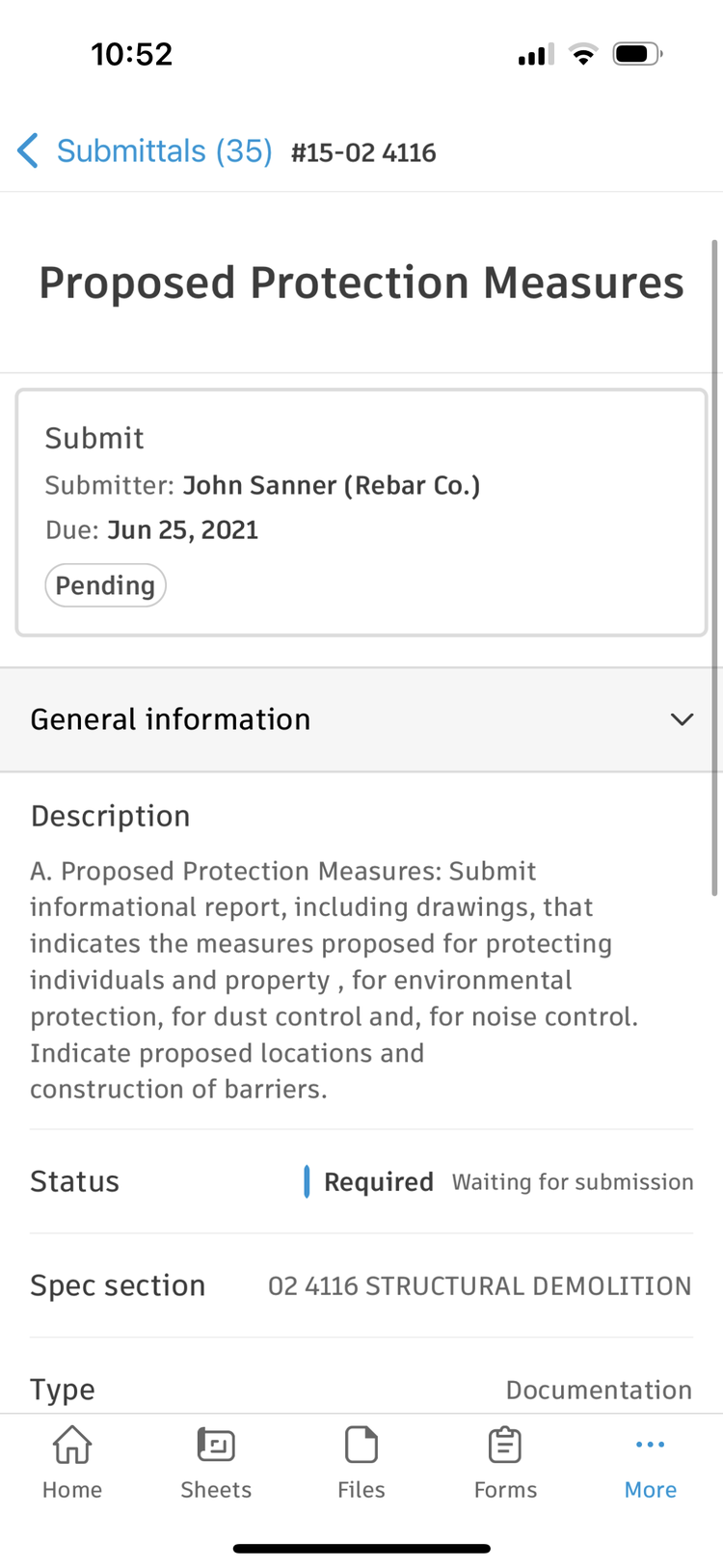The width and height of the screenshot is (723, 1568).
Task: Collapse the General information chevron
Action: [x=683, y=719]
